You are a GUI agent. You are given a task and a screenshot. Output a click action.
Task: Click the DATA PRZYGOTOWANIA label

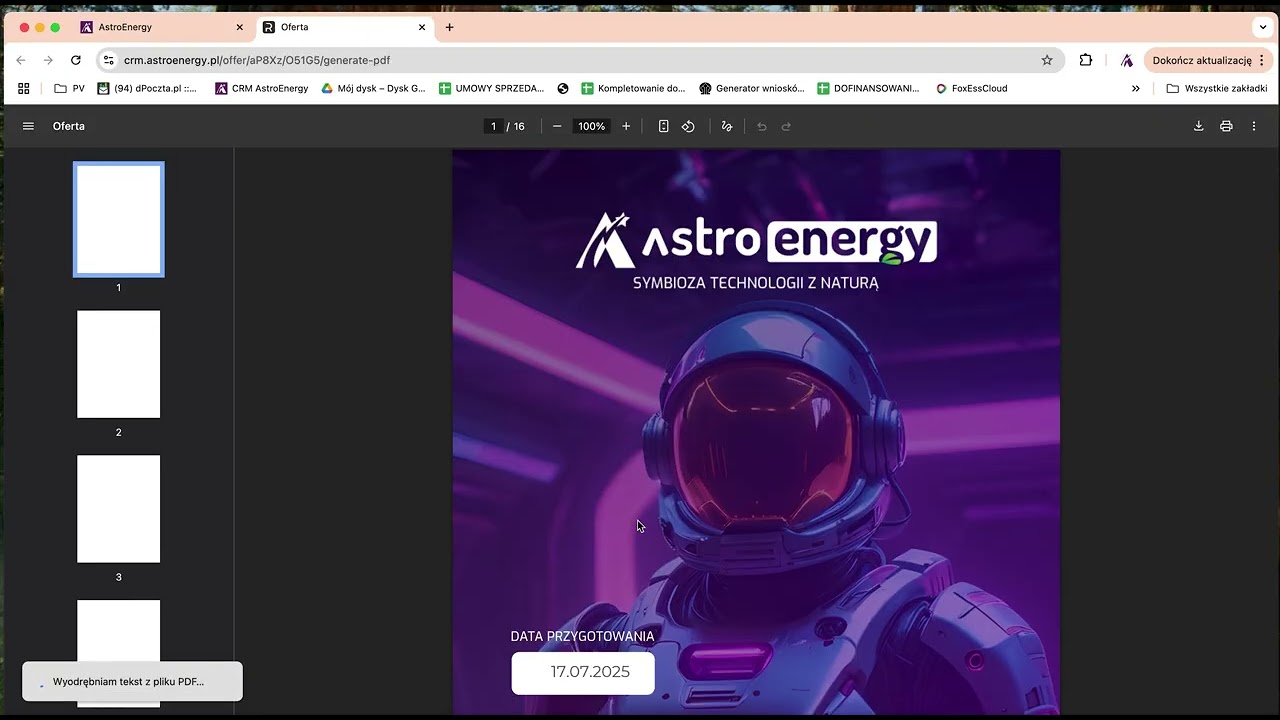coord(582,636)
